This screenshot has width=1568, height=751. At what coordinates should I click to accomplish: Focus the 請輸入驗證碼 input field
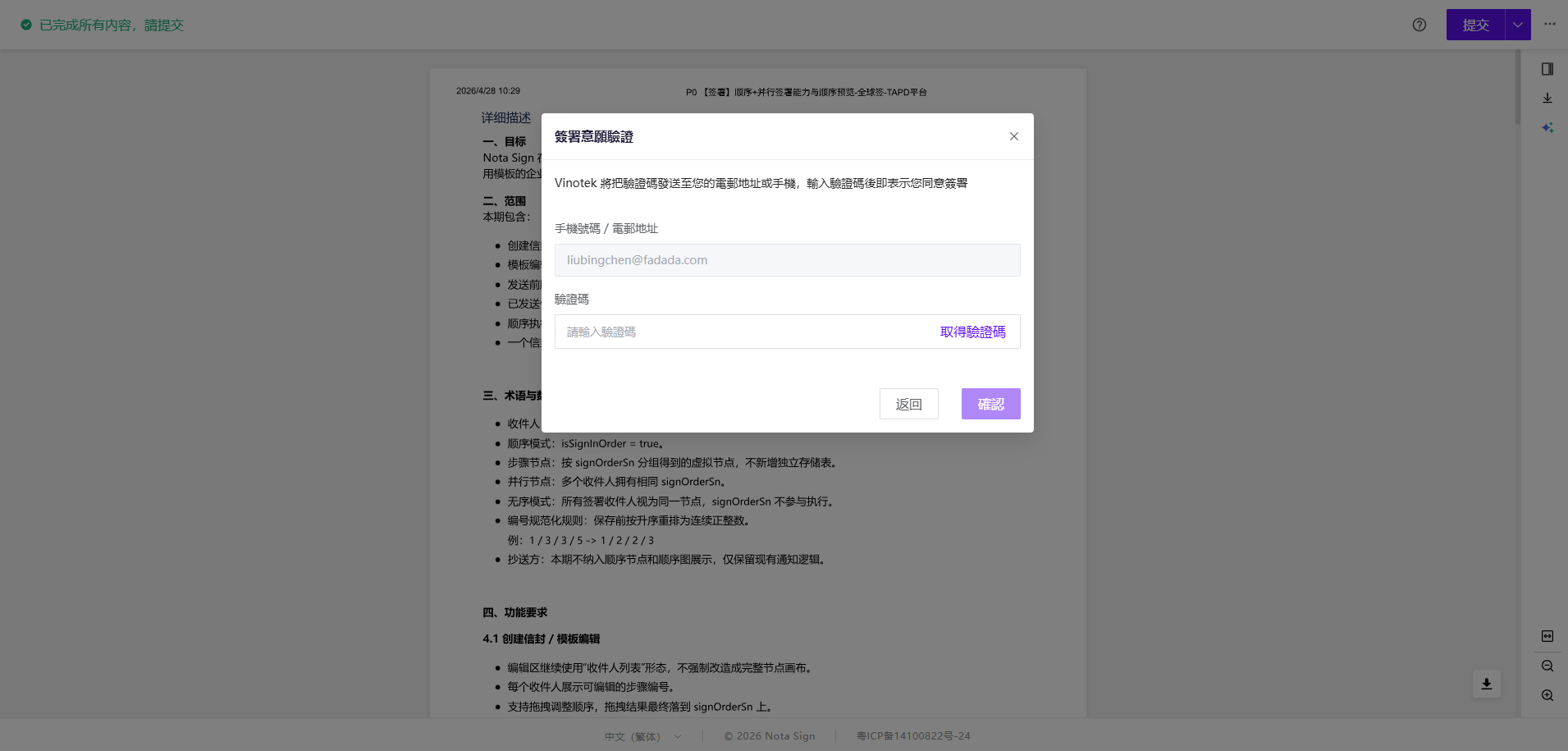click(743, 332)
